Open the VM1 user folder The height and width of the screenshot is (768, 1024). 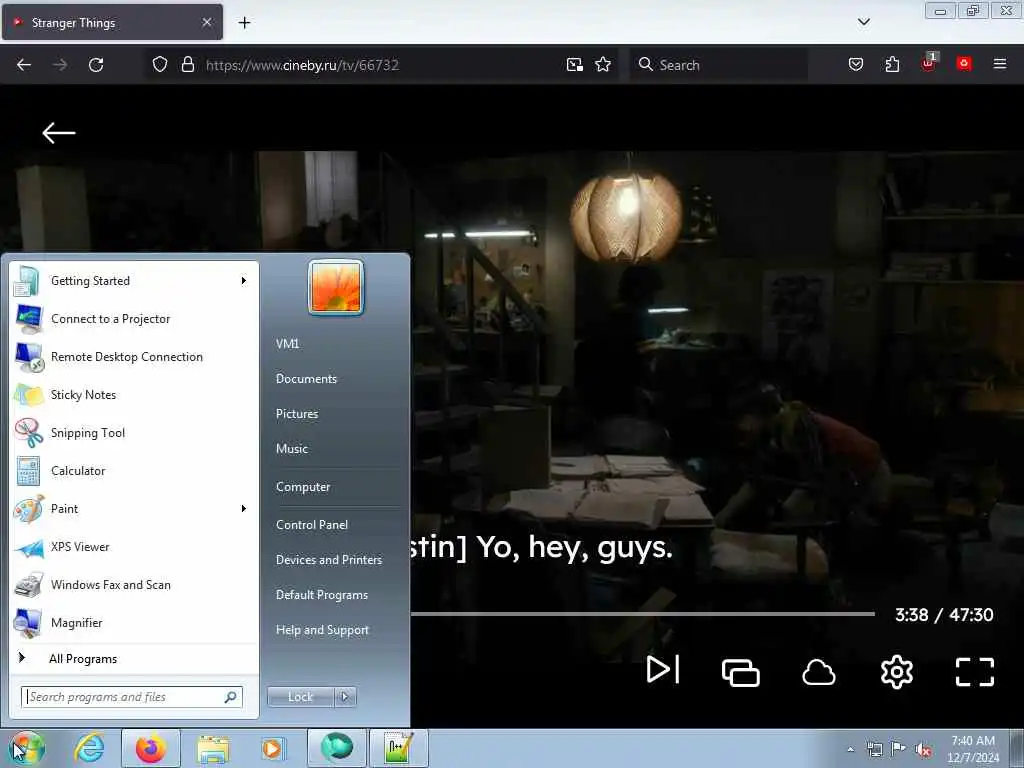pos(287,344)
